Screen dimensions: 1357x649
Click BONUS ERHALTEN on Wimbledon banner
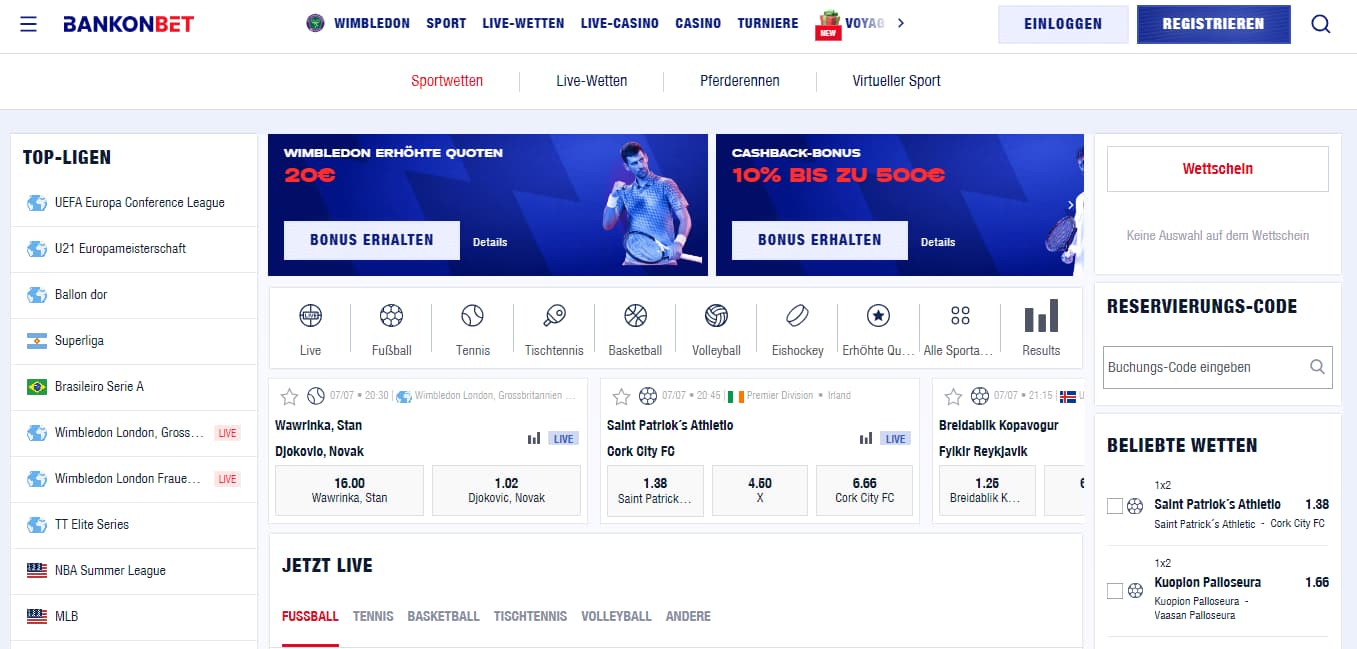point(372,240)
